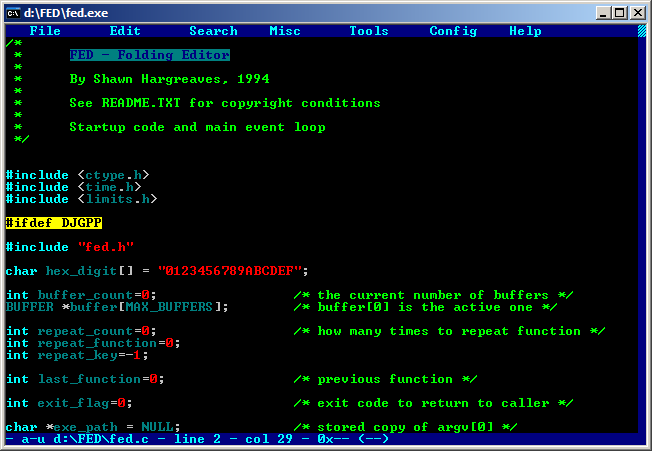Click the console window system icon
The height and width of the screenshot is (451, 652).
(14, 12)
